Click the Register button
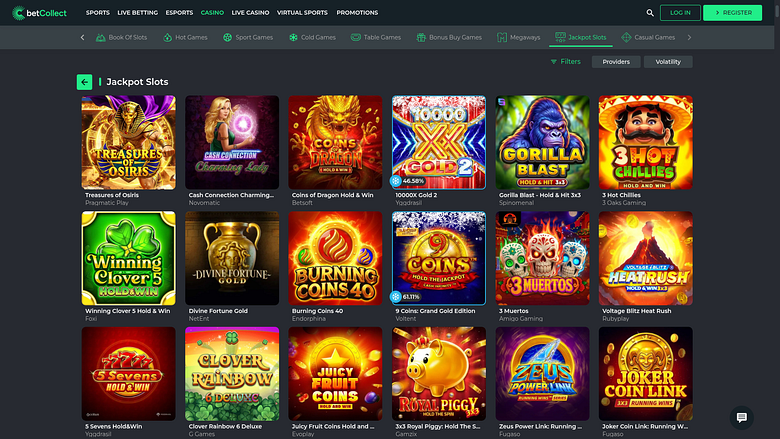This screenshot has width=780, height=439. click(732, 13)
